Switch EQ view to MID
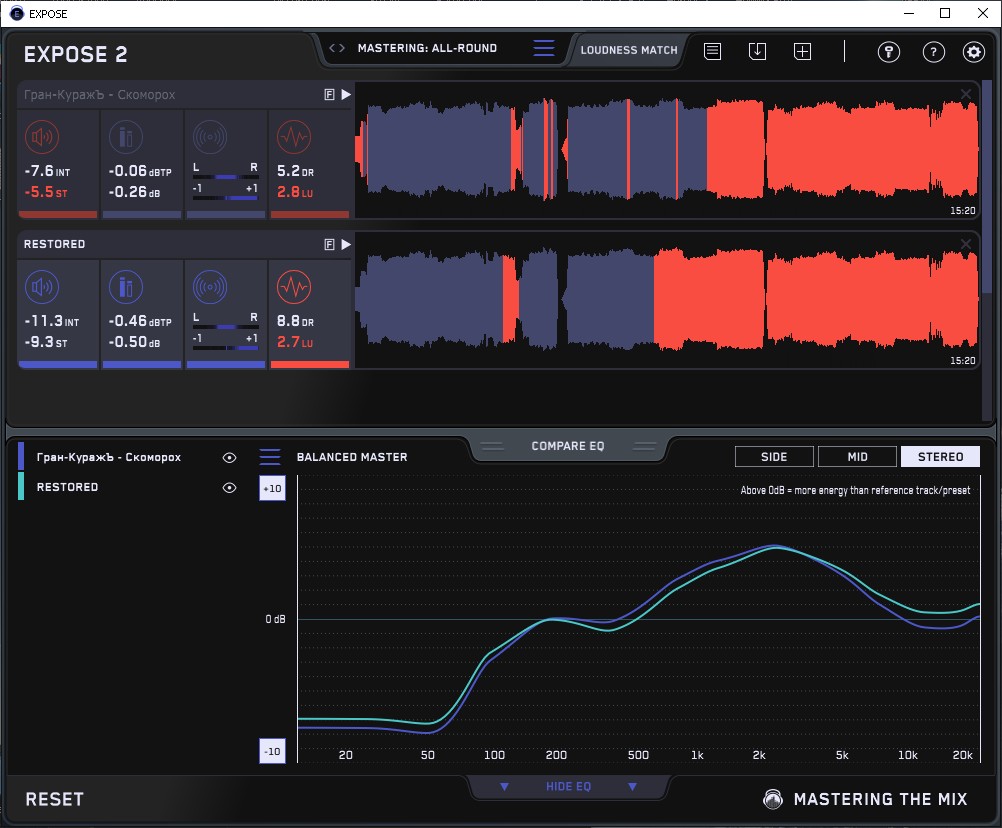 (857, 457)
